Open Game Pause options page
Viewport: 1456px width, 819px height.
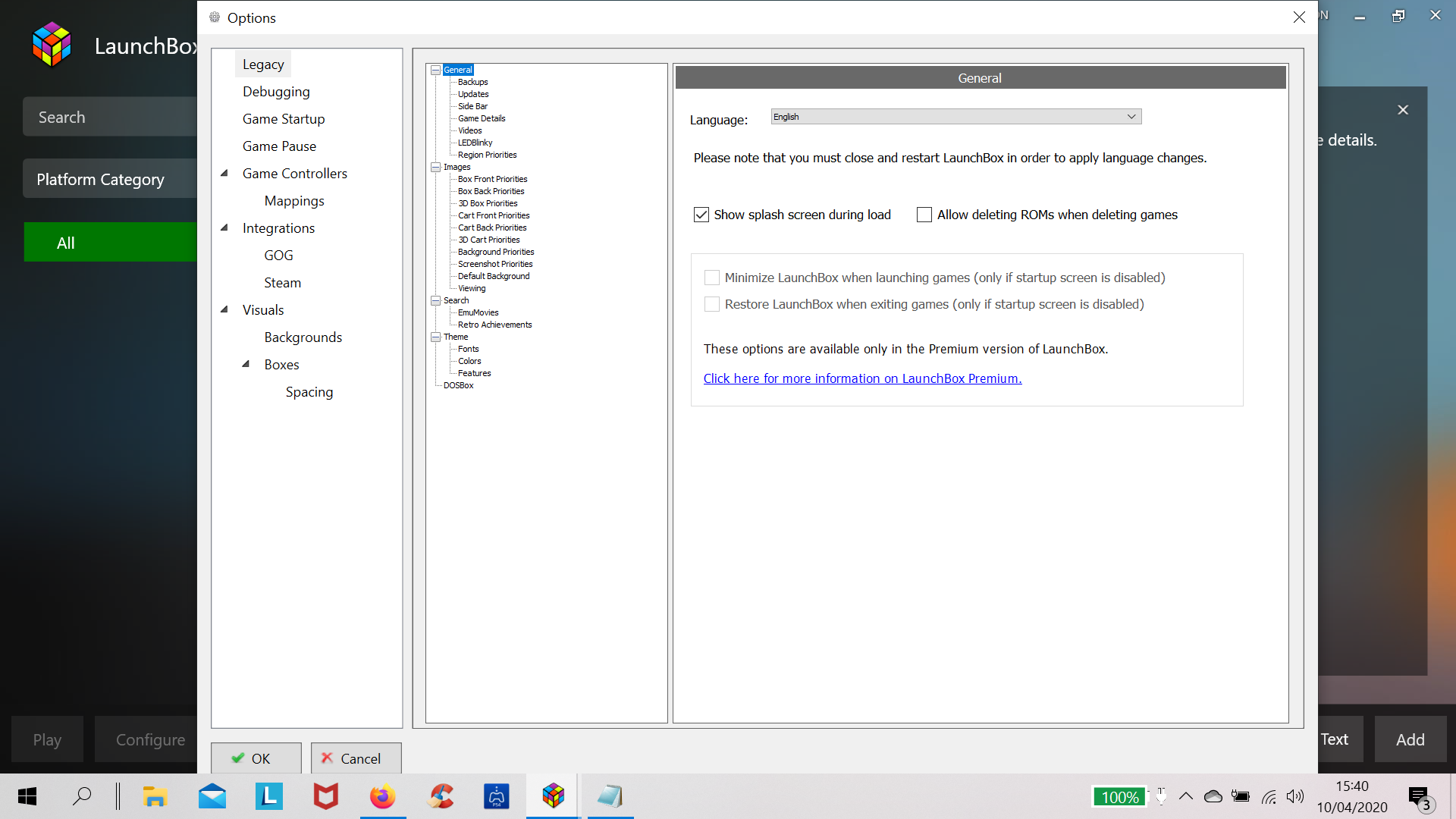point(279,146)
